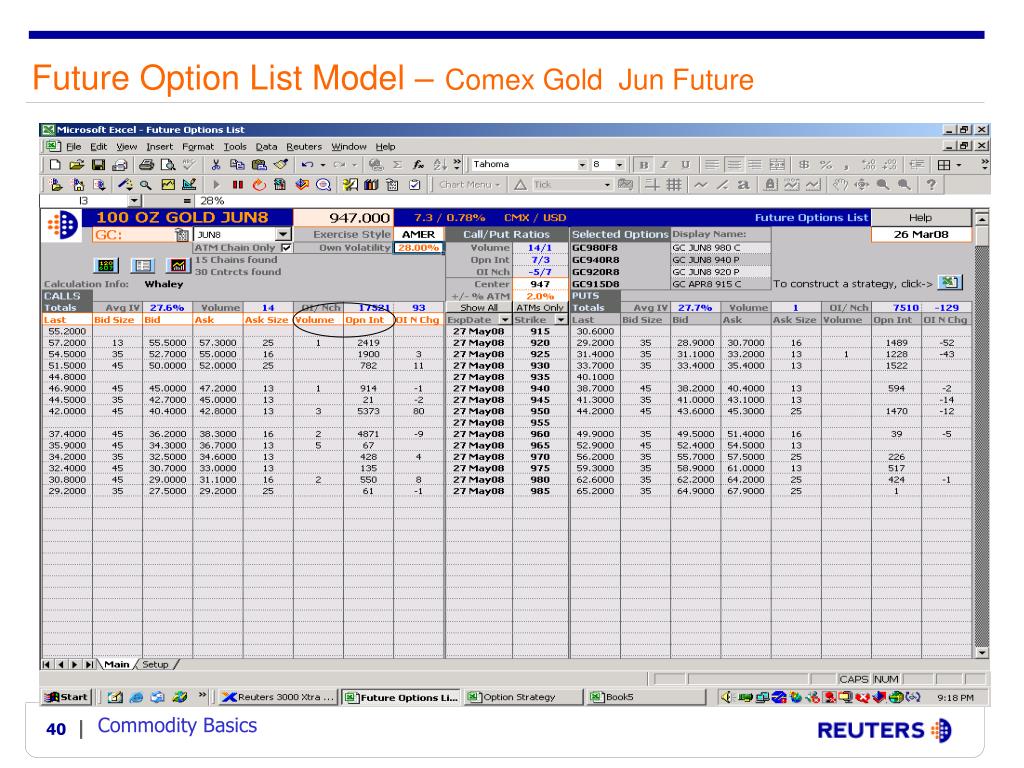The image size is (1024, 768).
Task: Open the File menu
Action: click(74, 147)
